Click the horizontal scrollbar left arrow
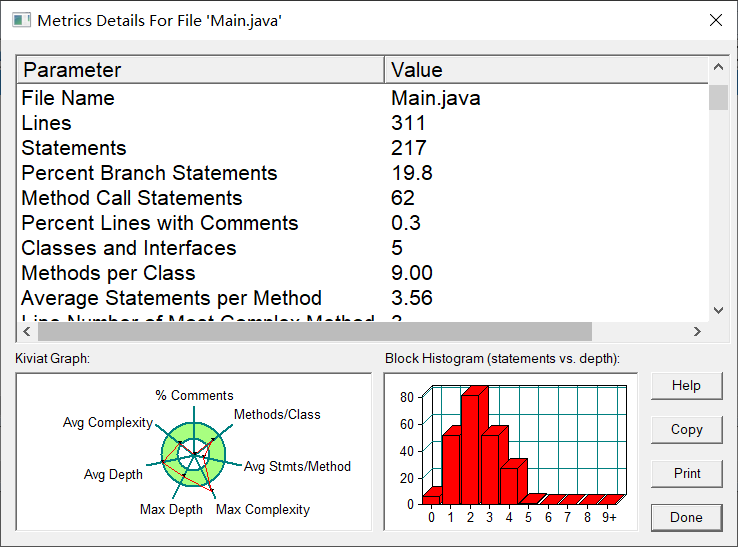Screen dimensions: 738x547 click(x=27, y=331)
